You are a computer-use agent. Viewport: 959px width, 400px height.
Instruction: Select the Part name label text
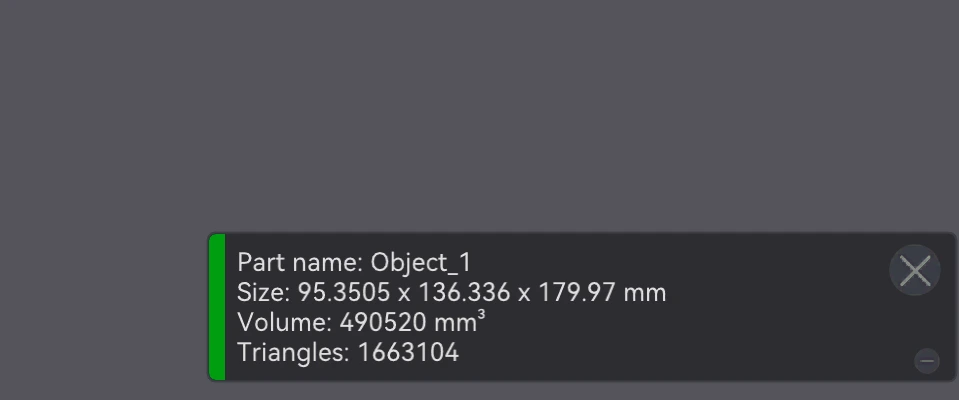point(300,262)
